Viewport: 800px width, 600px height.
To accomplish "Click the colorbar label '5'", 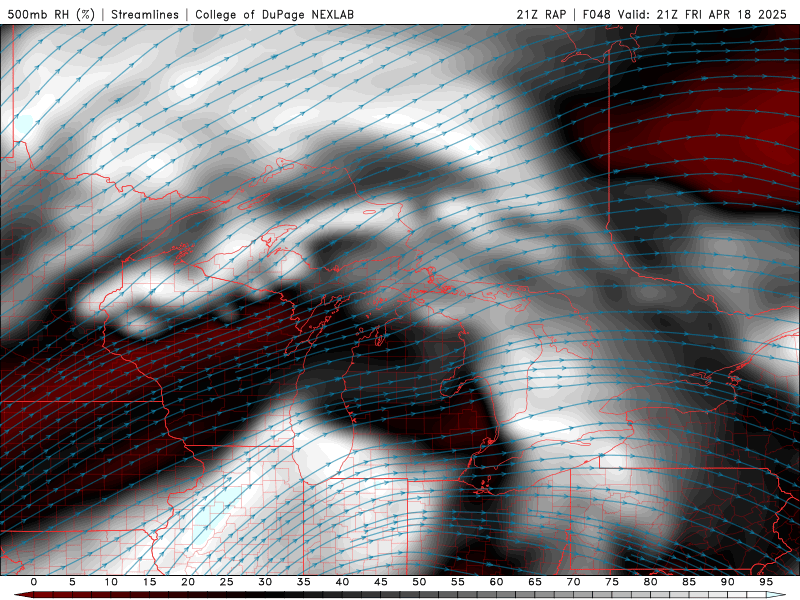I will click(x=72, y=582).
